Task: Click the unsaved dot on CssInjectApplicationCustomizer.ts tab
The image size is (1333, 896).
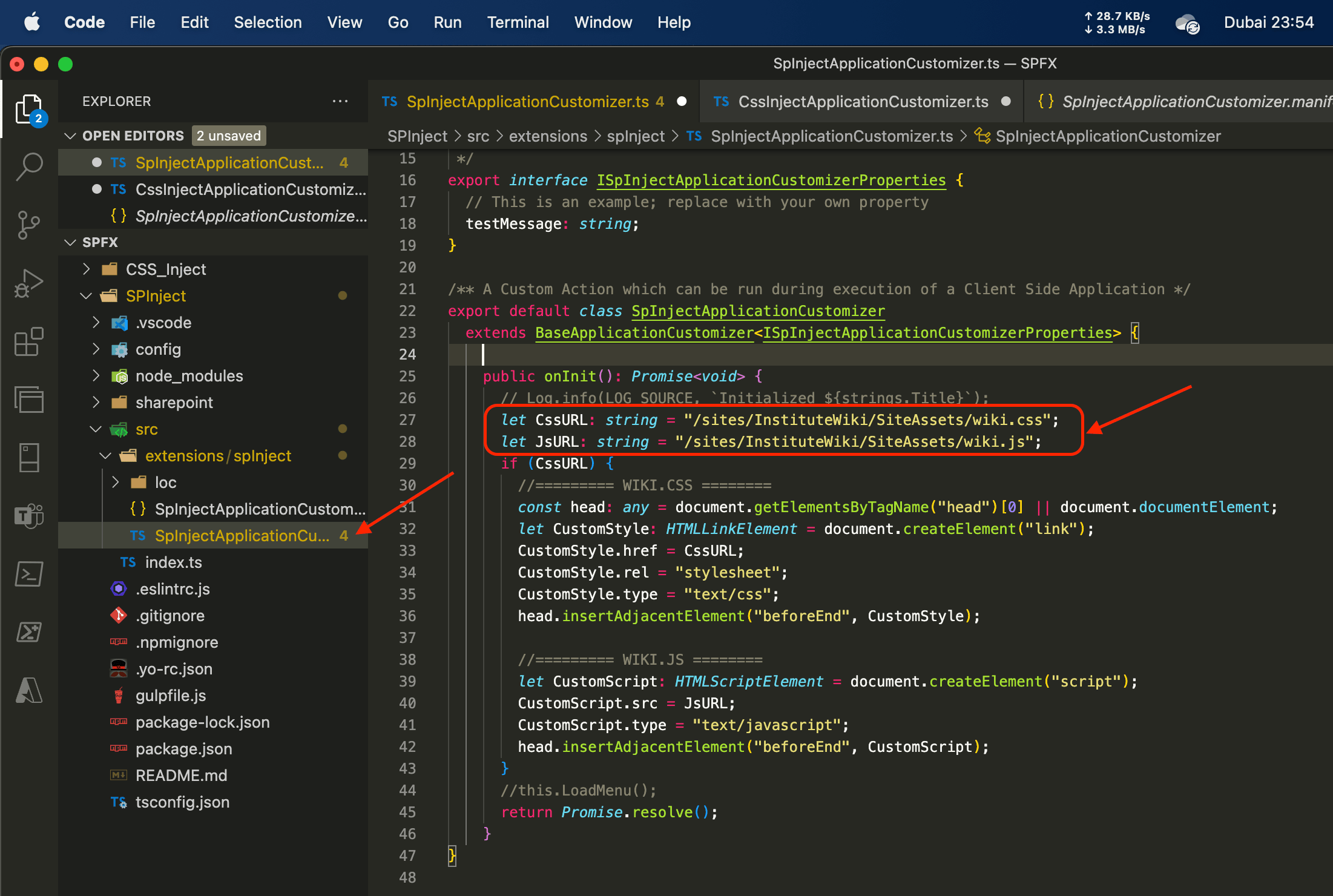Action: (x=1006, y=102)
